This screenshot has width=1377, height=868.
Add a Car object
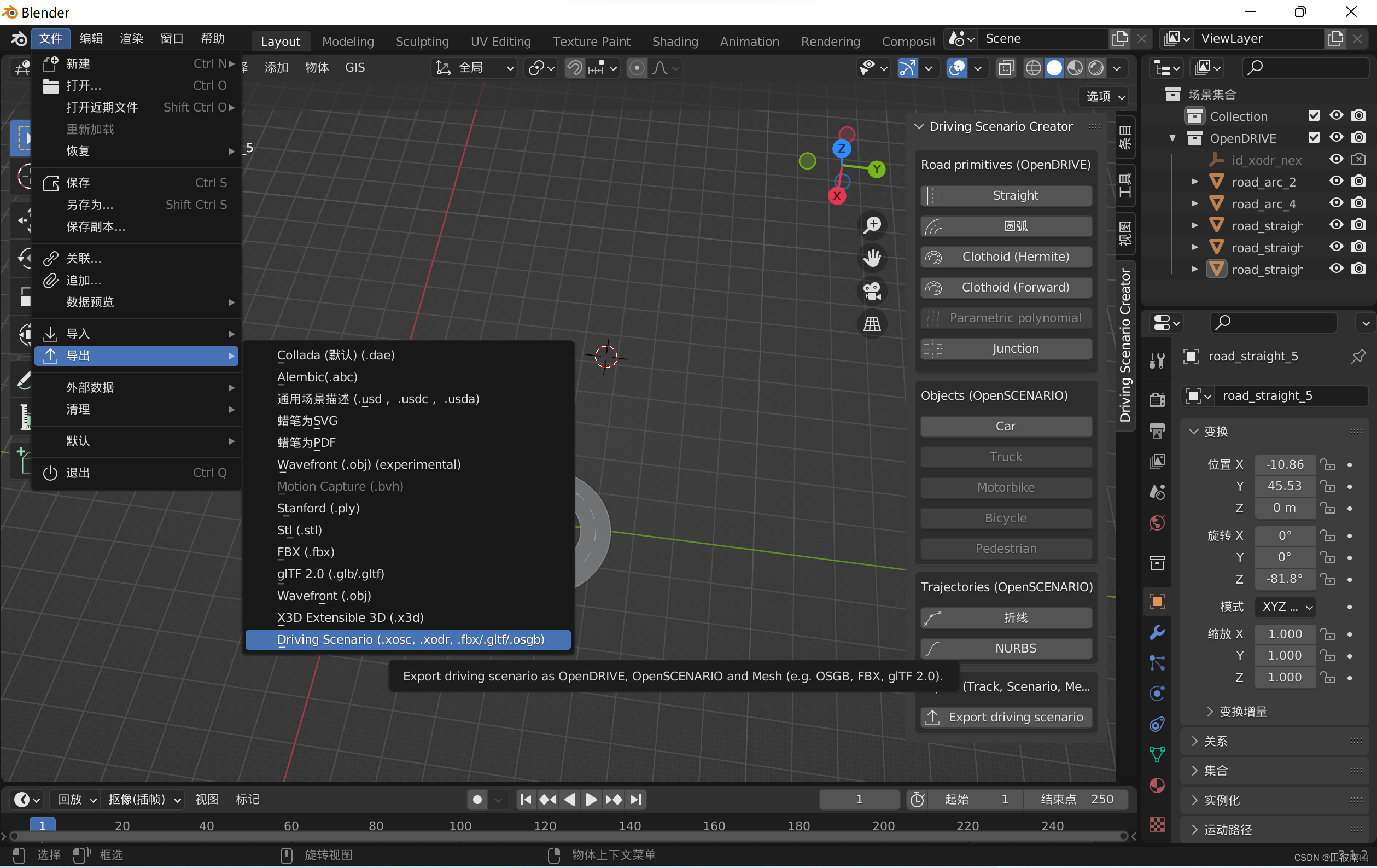coord(1006,426)
